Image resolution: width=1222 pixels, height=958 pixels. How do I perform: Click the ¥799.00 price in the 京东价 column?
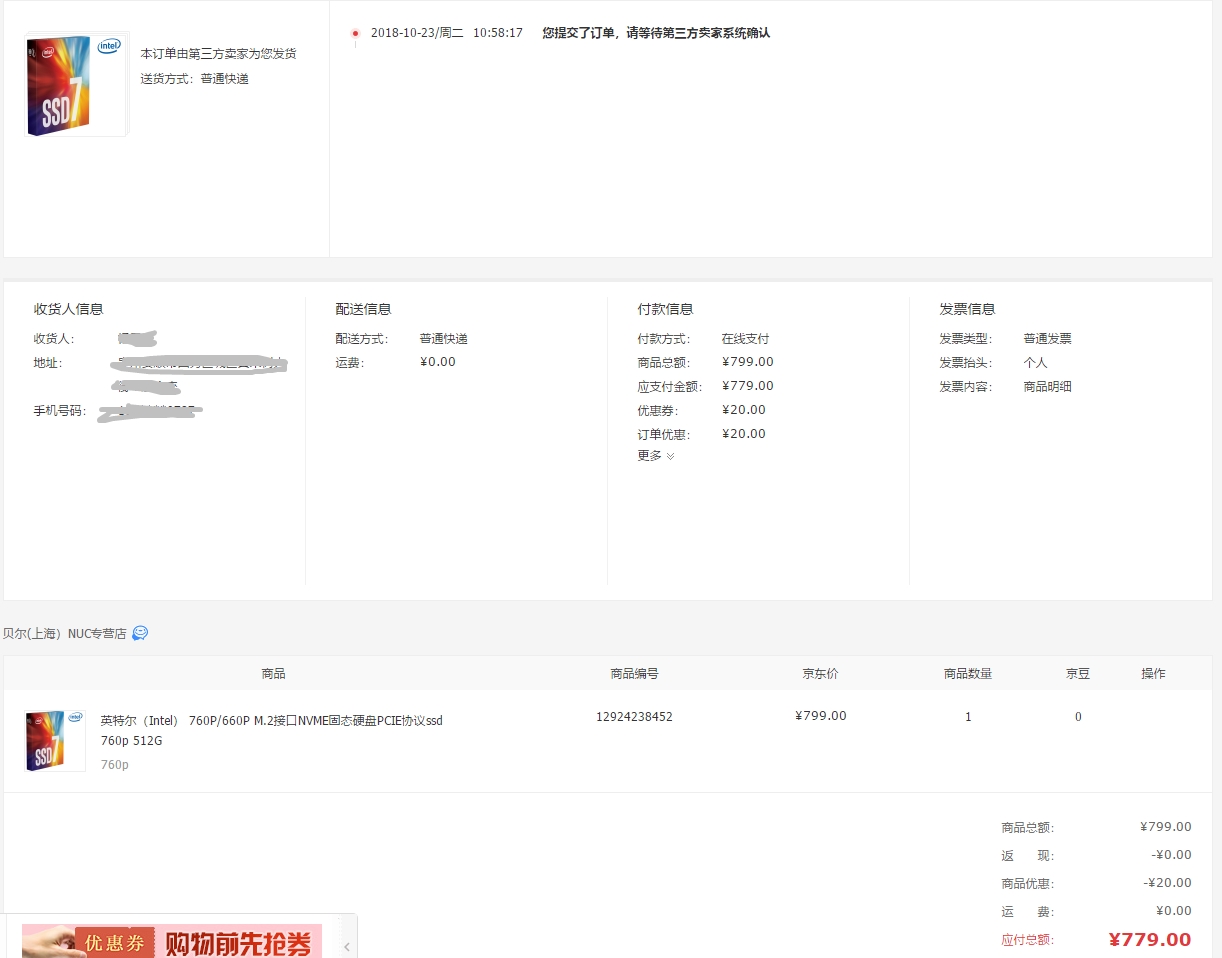[x=821, y=716]
